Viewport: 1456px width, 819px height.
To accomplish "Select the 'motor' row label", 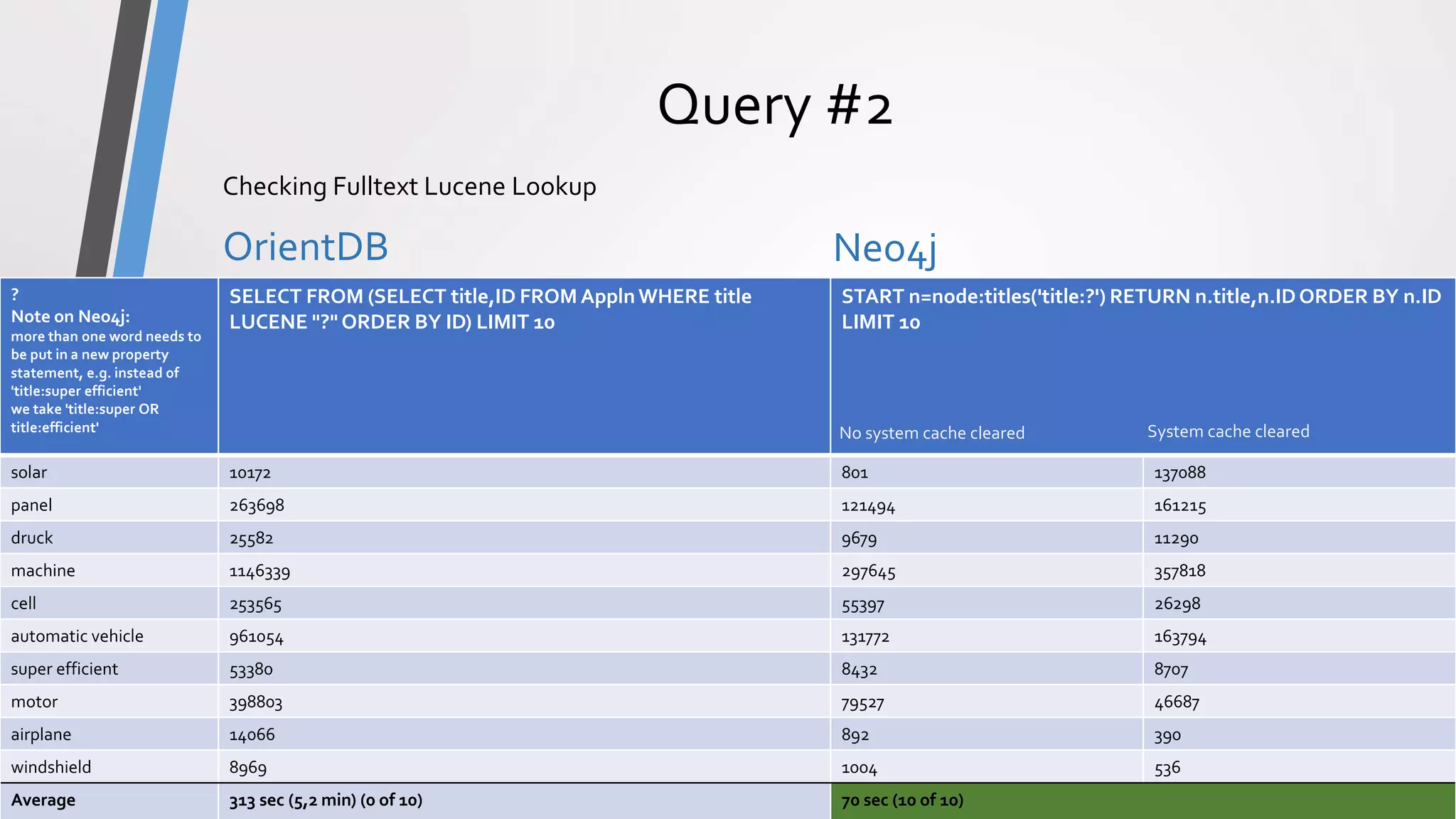I will [x=34, y=702].
